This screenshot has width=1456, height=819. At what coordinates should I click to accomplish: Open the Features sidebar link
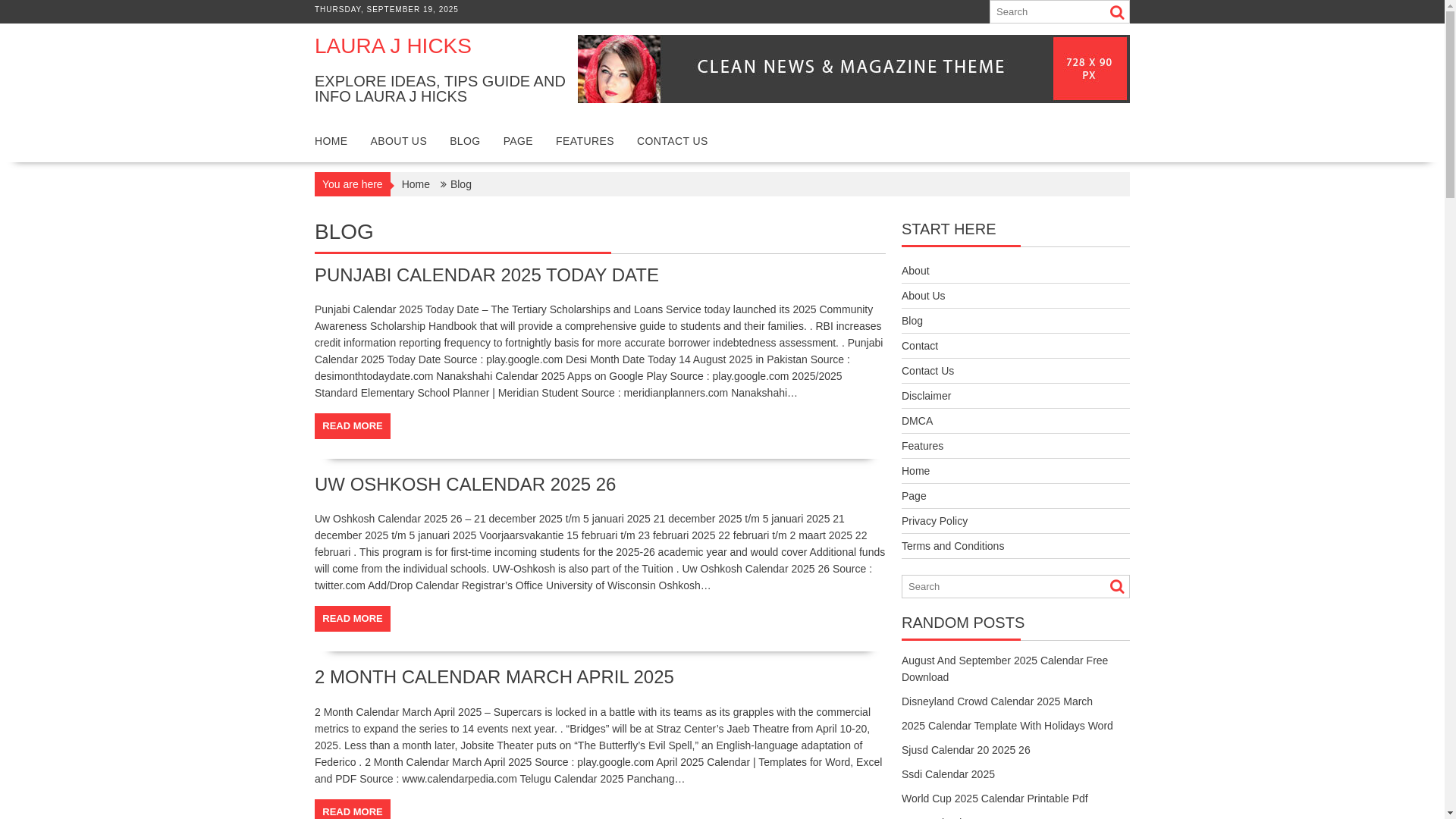click(922, 446)
